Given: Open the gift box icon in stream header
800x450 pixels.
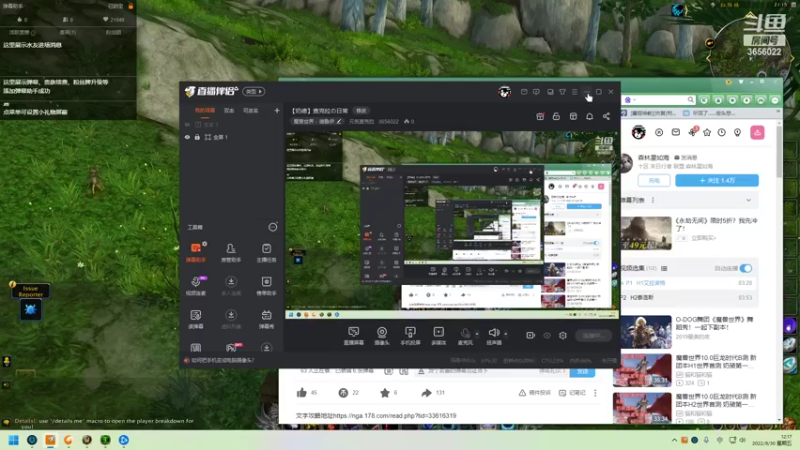Looking at the screenshot, I should click(540, 116).
